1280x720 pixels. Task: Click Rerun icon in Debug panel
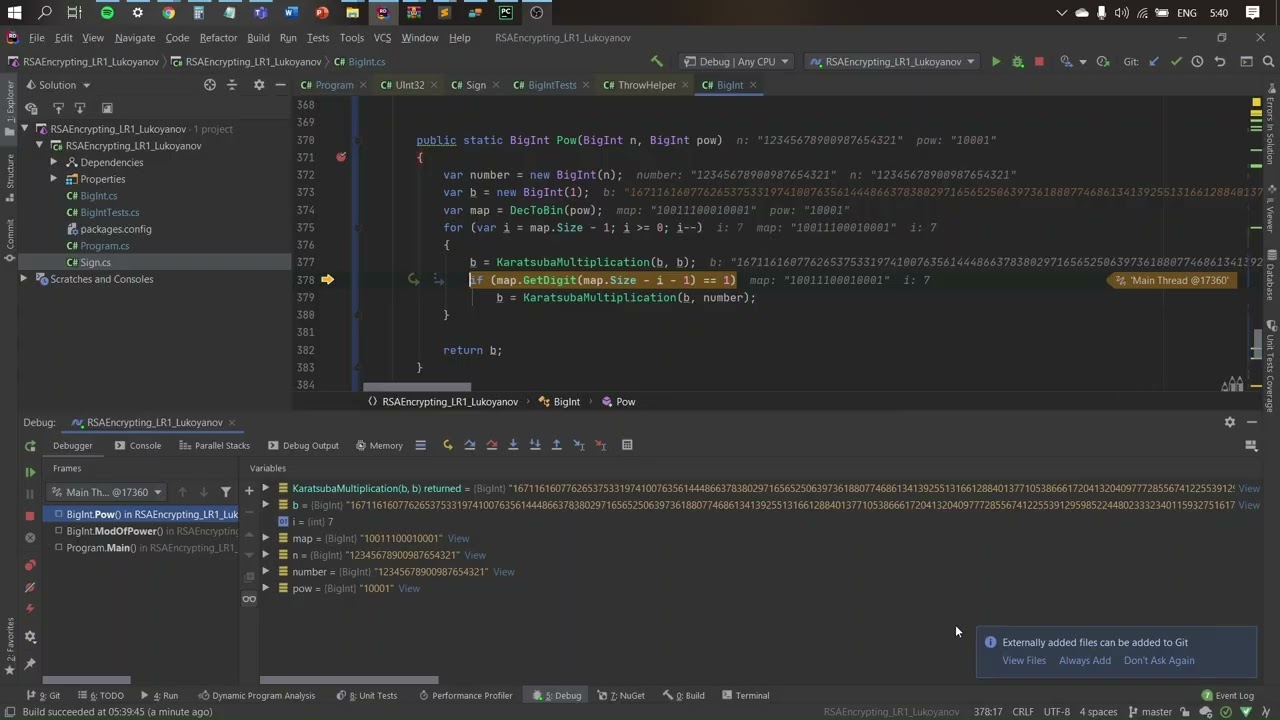[x=30, y=446]
